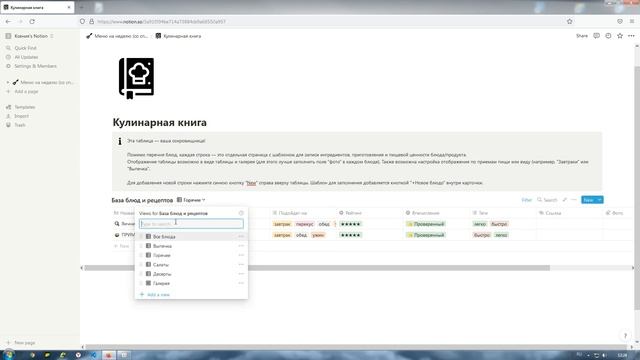Select the Все блюда view
Screen dimensions: 640x360
191,237
